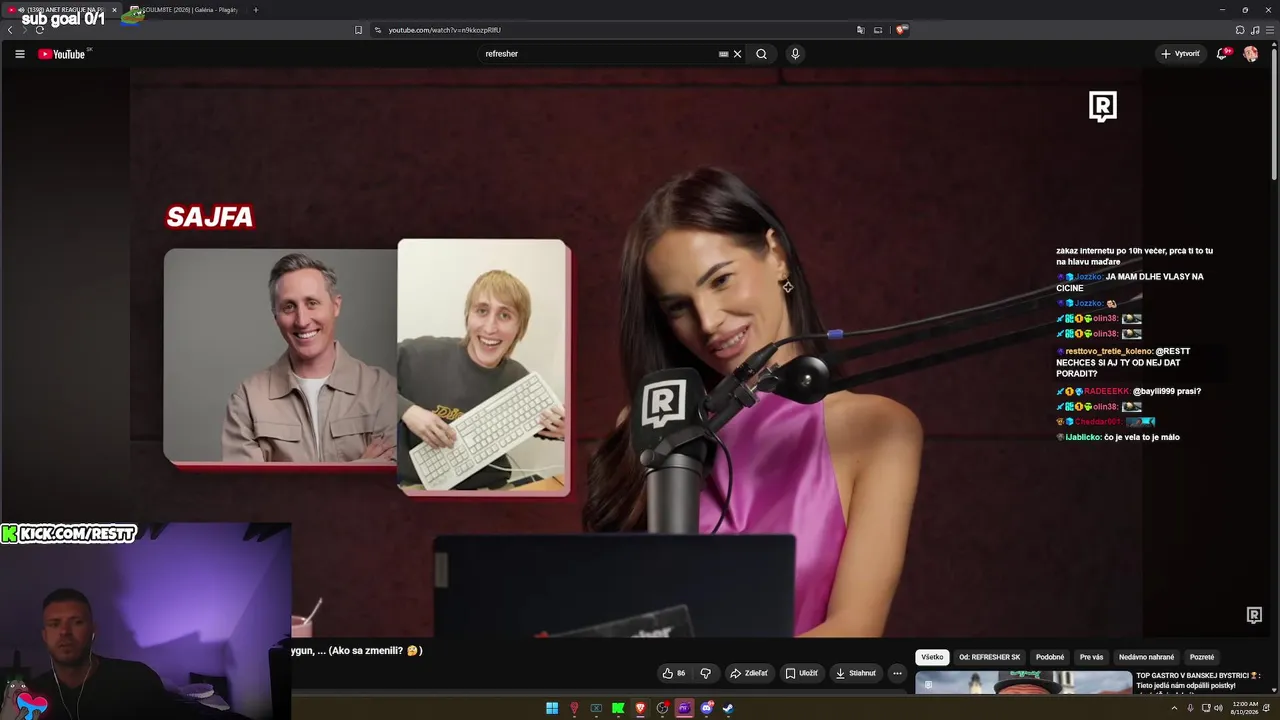Open Discord from the taskbar
1280x720 pixels.
tap(706, 709)
